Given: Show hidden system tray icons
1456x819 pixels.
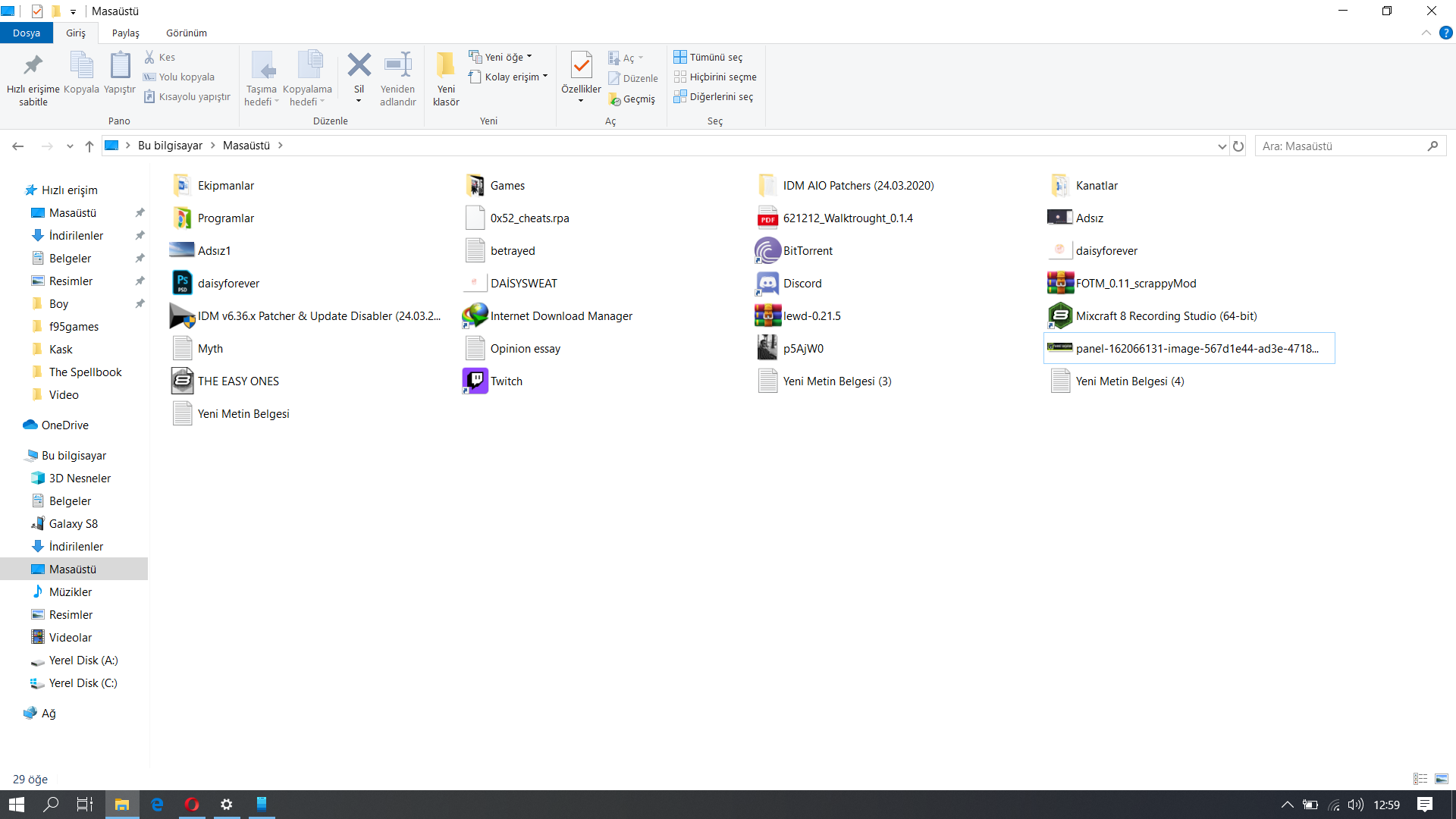Looking at the screenshot, I should coord(1287,805).
